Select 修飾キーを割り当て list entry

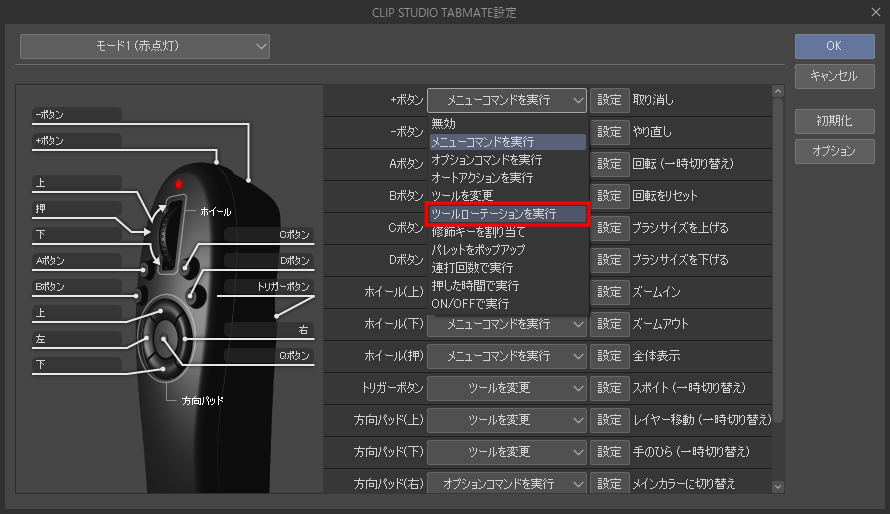[508, 231]
